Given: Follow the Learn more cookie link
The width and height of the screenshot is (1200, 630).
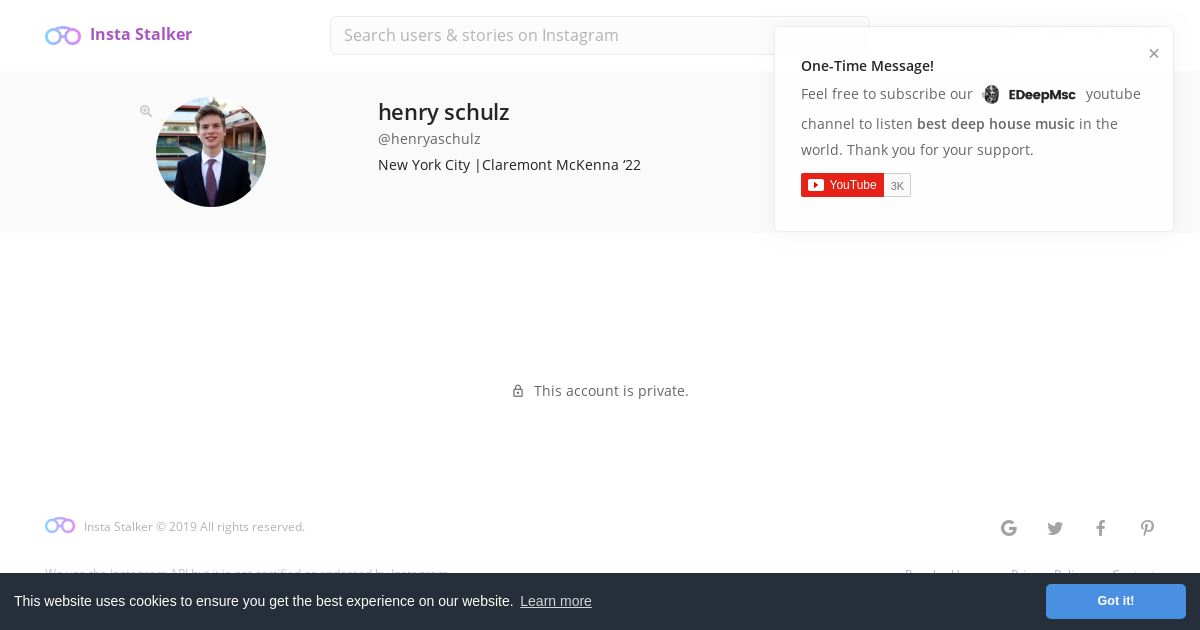Looking at the screenshot, I should click(x=556, y=601).
